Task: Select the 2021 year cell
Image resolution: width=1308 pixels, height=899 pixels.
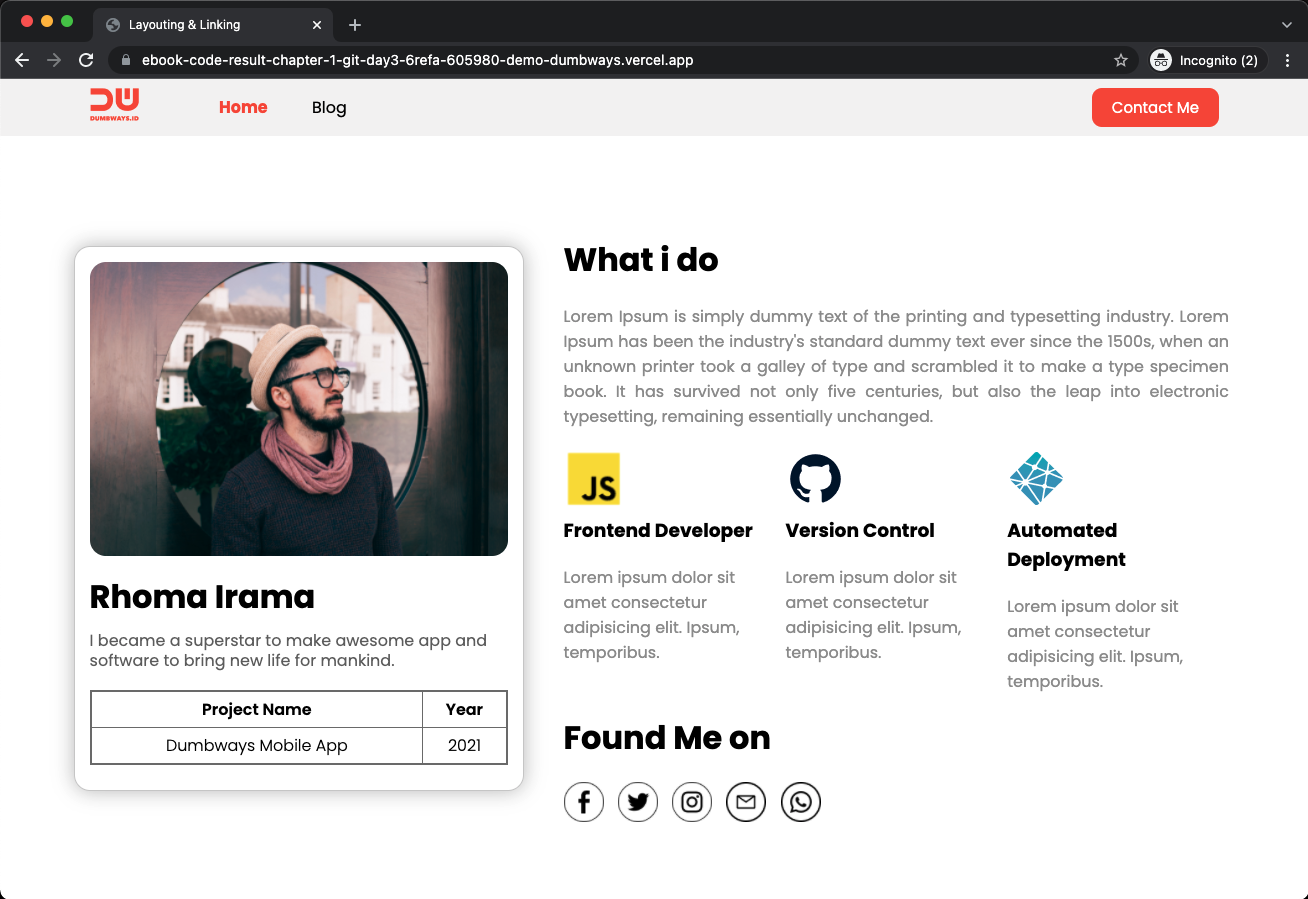Action: coord(464,745)
